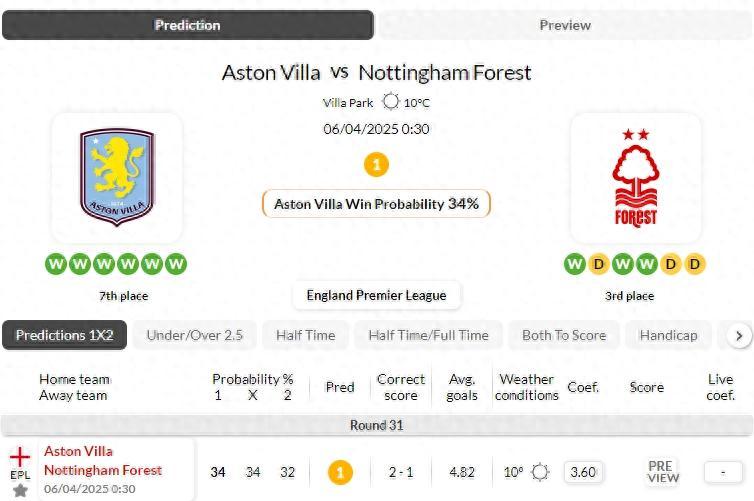Viewport: 754px width, 501px height.
Task: Click the favorite star icon under EPL
Action: tap(20, 491)
